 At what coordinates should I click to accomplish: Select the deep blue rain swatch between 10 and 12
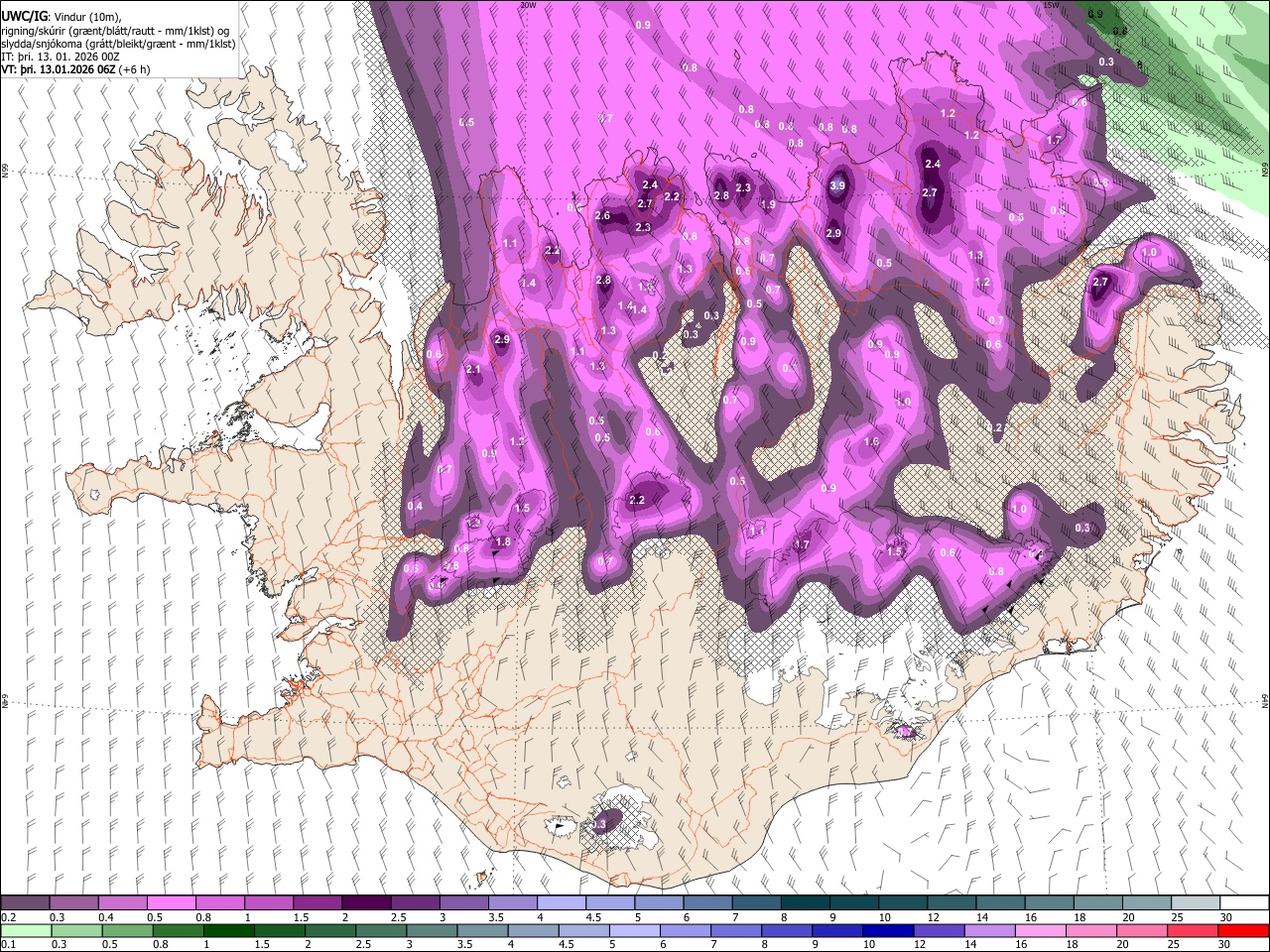tap(887, 930)
